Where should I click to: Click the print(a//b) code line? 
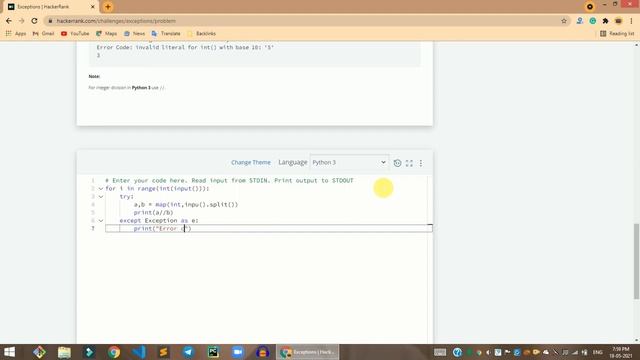[153, 213]
